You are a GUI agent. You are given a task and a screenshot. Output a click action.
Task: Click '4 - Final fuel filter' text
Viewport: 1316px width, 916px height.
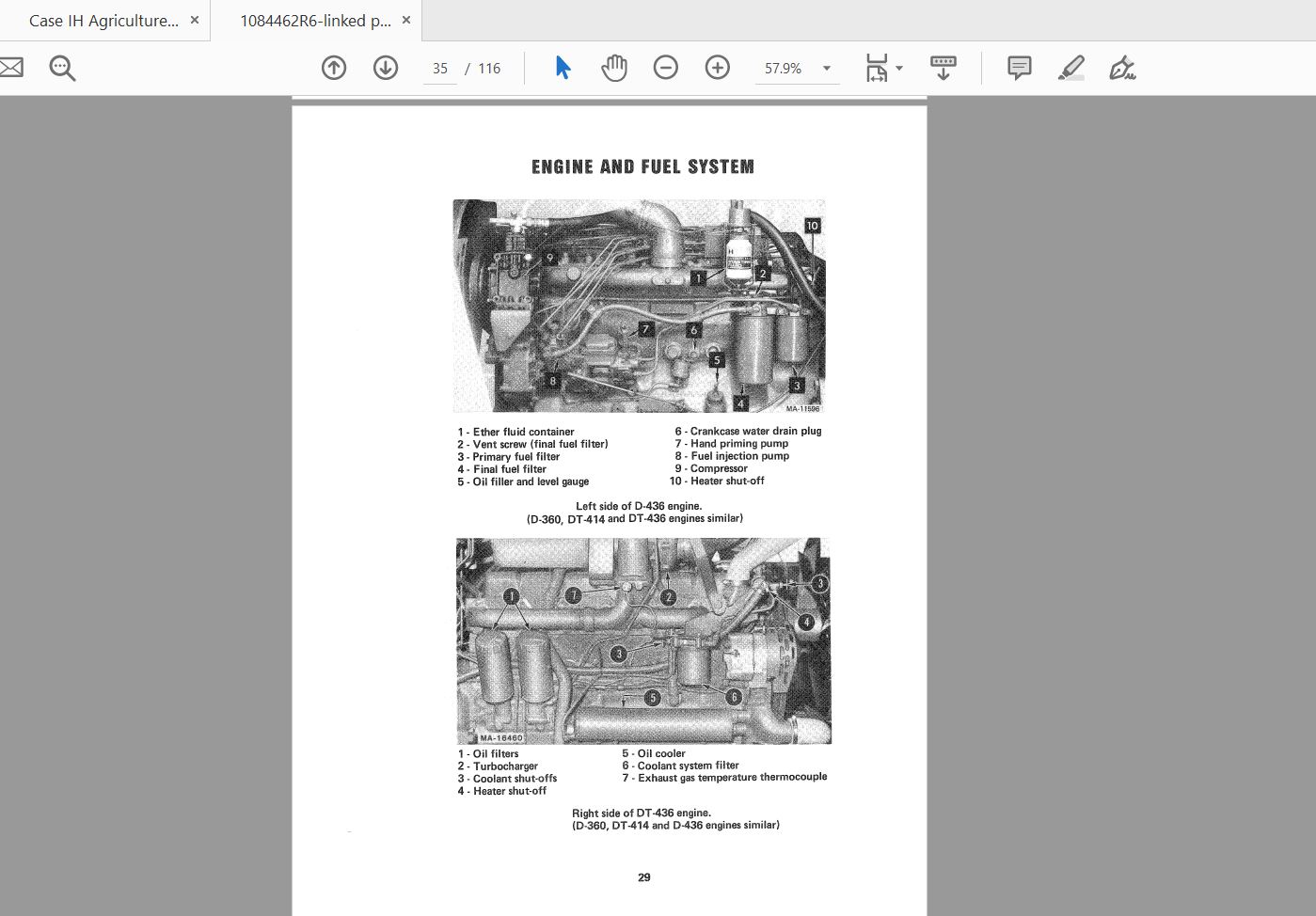pyautogui.click(x=501, y=468)
